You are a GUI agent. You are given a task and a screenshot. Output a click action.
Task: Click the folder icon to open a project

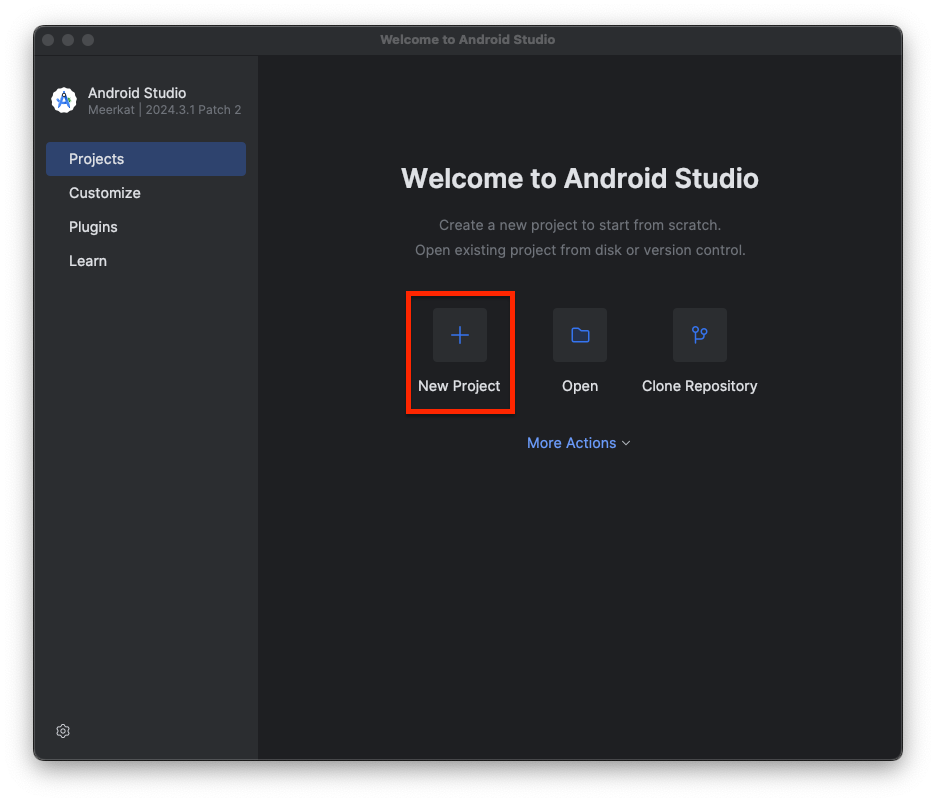pyautogui.click(x=580, y=335)
